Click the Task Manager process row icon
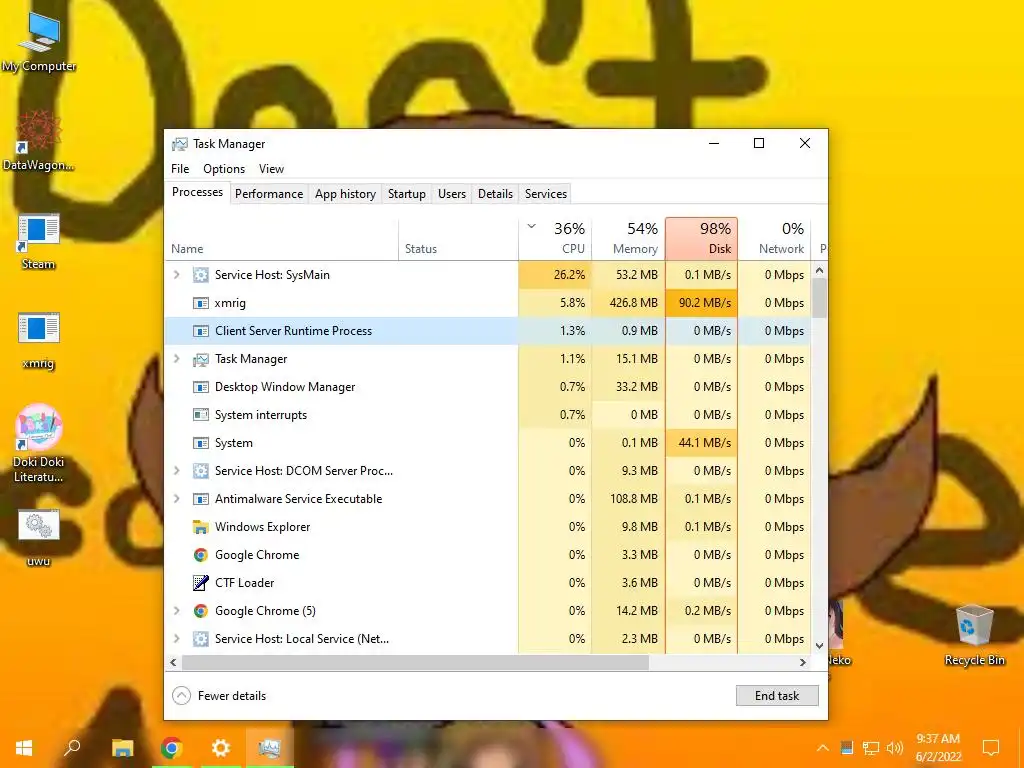 (x=200, y=359)
